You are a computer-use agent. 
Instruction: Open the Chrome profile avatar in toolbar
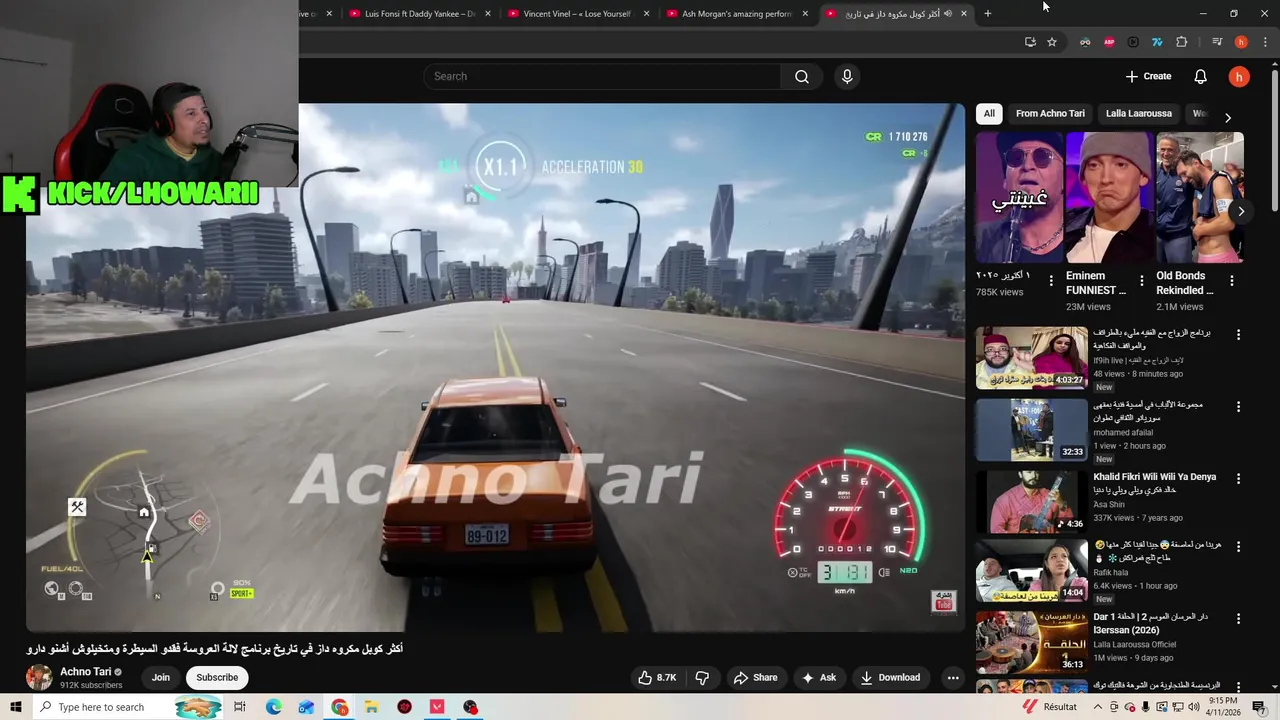(x=1241, y=42)
